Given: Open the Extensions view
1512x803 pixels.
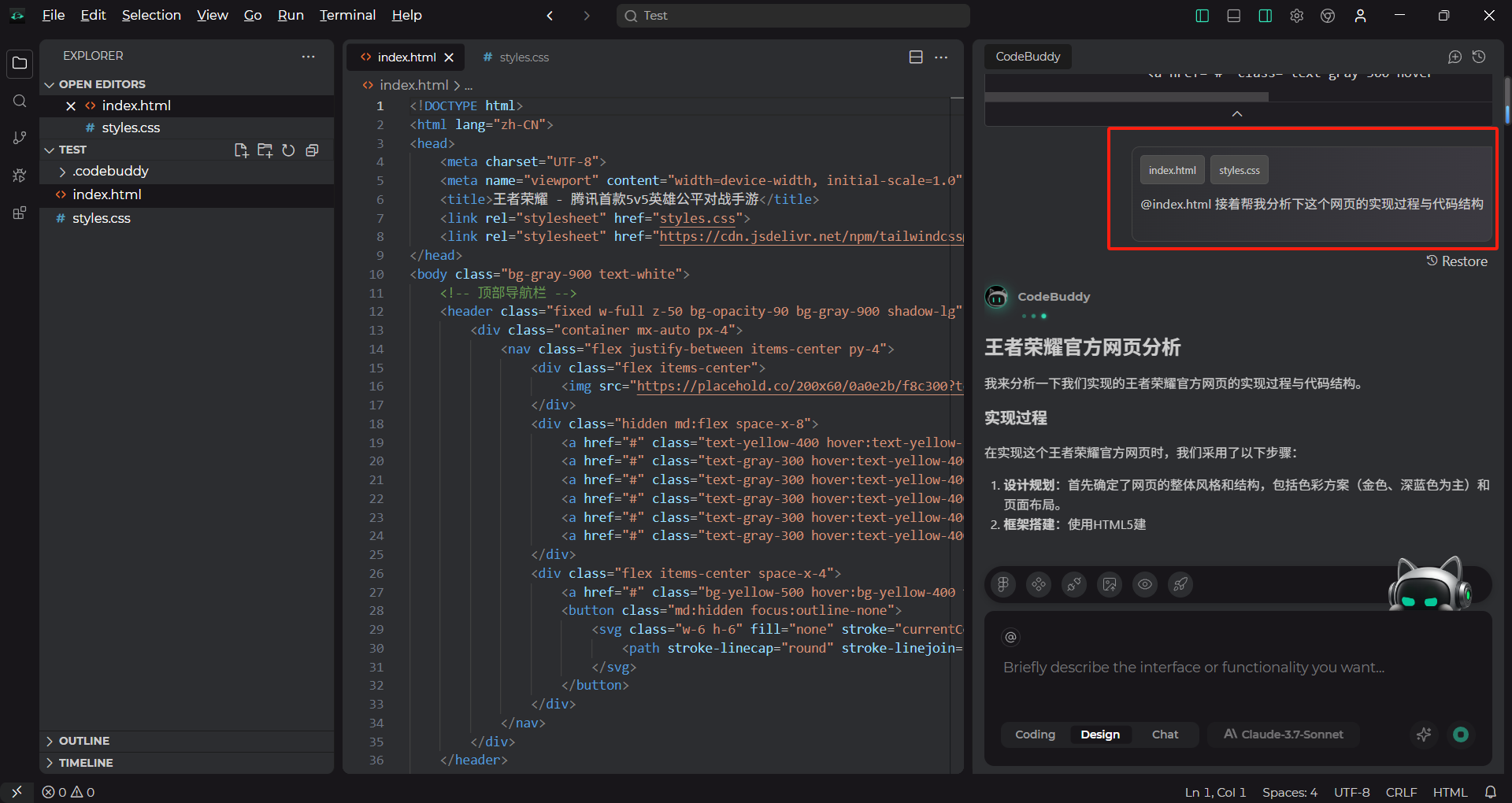Looking at the screenshot, I should 20,213.
